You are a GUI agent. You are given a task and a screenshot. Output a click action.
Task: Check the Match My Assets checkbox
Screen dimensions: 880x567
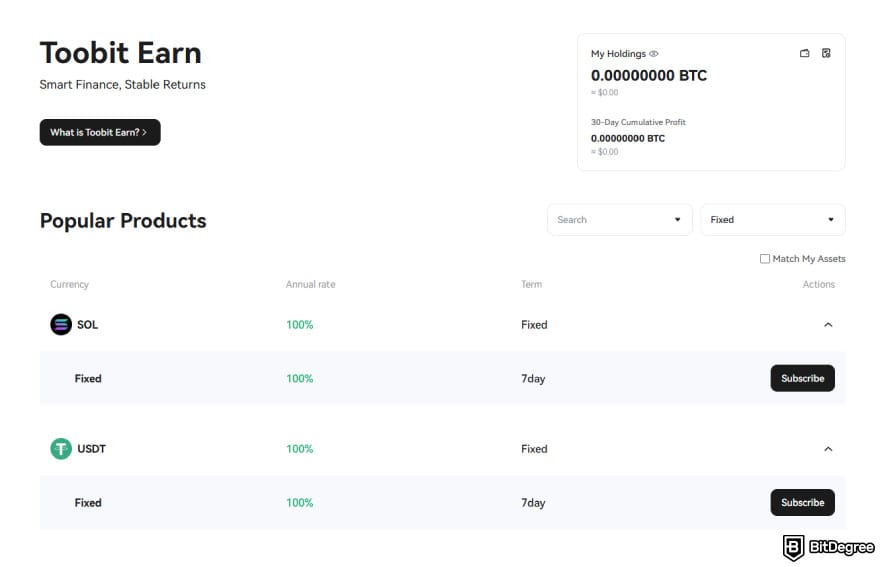(x=764, y=259)
